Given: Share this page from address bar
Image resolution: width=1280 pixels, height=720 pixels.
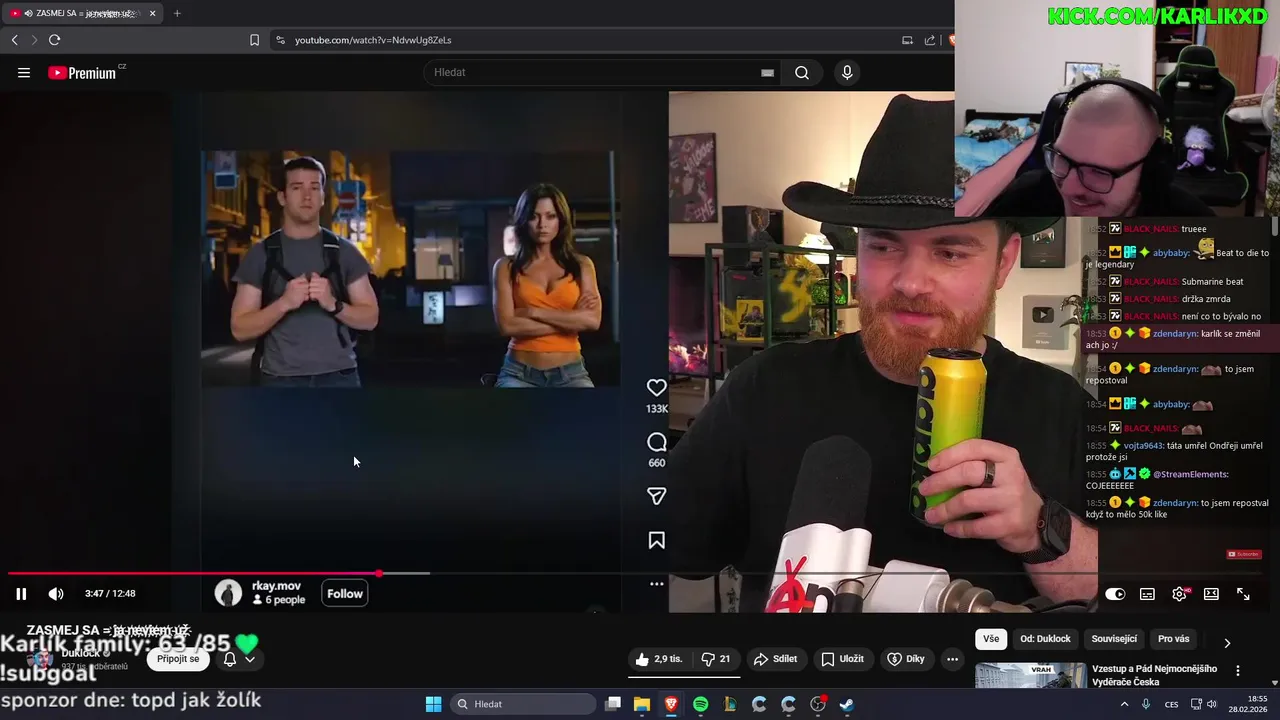Looking at the screenshot, I should [930, 40].
